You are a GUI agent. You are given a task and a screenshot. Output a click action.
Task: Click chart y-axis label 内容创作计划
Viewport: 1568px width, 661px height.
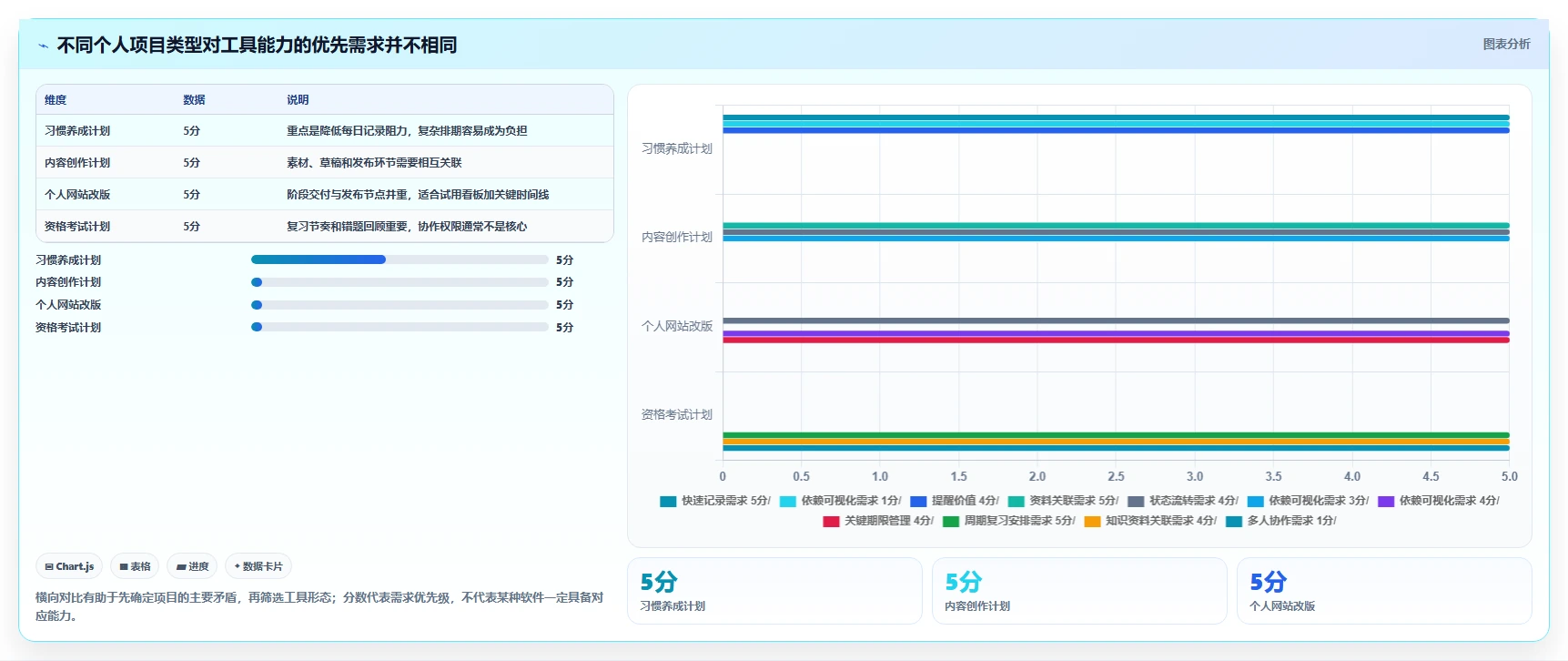[x=677, y=237]
